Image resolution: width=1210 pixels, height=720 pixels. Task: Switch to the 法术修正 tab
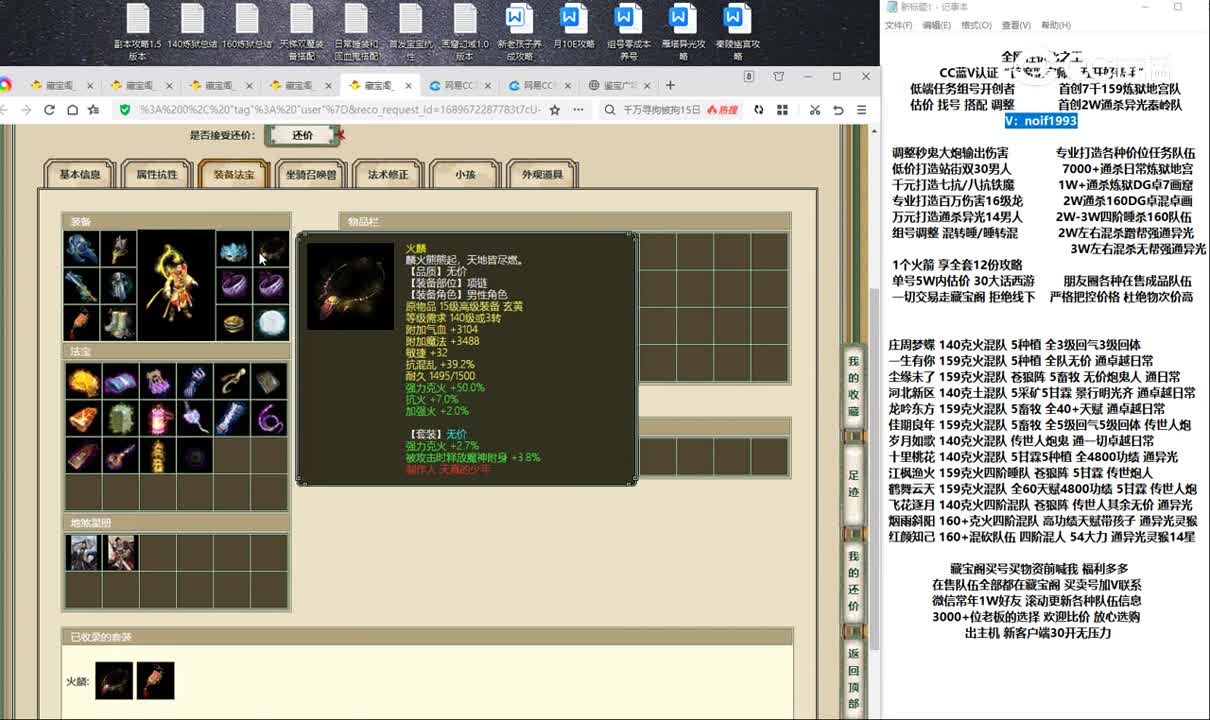tap(388, 175)
